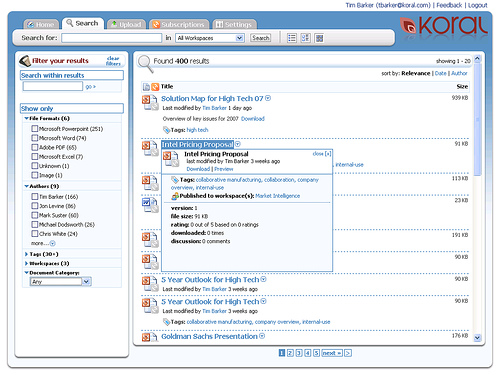Click the Search button
The image size is (500, 375).
click(x=260, y=38)
